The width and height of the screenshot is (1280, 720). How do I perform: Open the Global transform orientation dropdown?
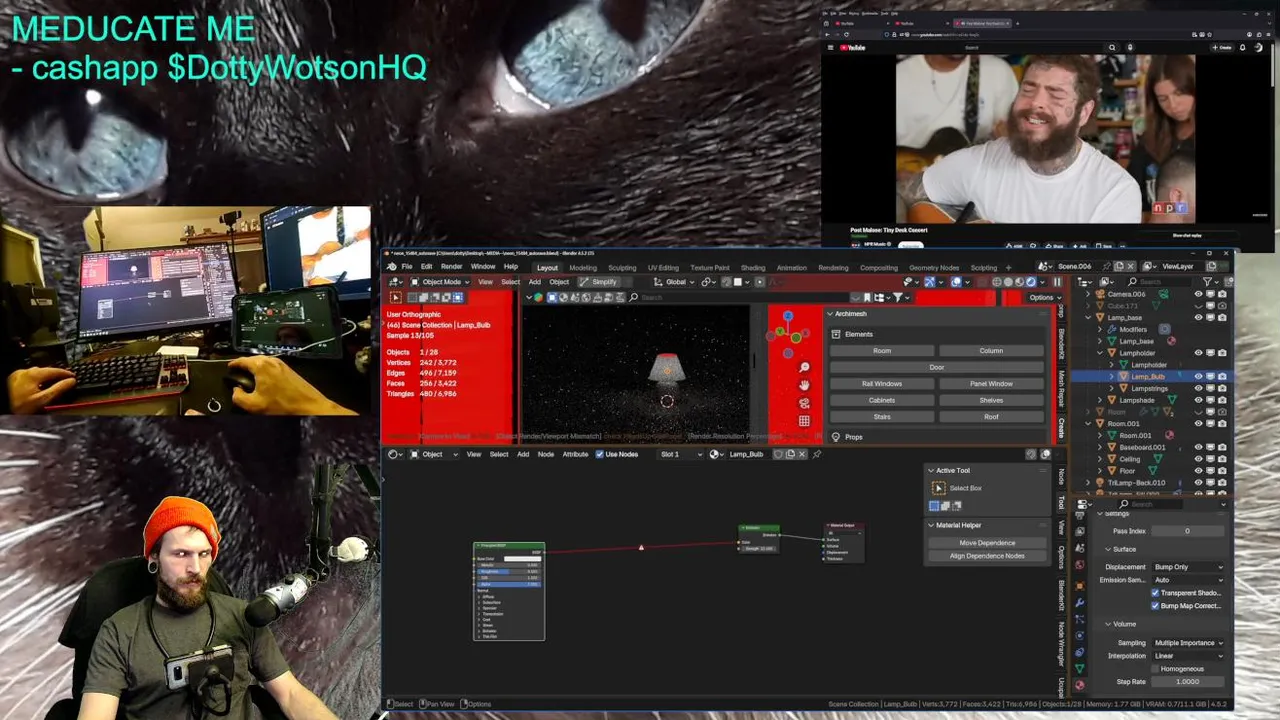[x=674, y=282]
